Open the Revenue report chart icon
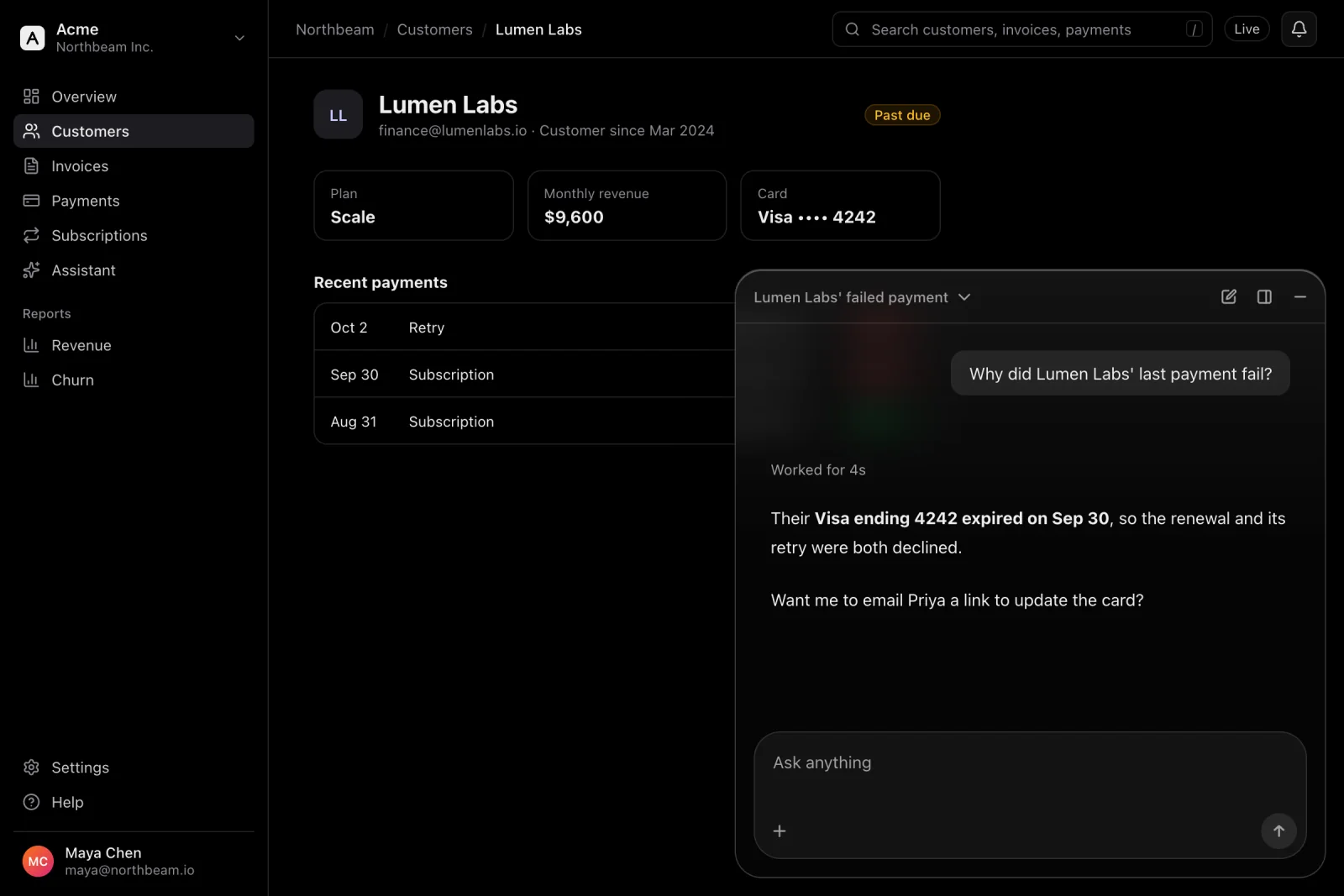Viewport: 1344px width, 896px height. click(31, 345)
